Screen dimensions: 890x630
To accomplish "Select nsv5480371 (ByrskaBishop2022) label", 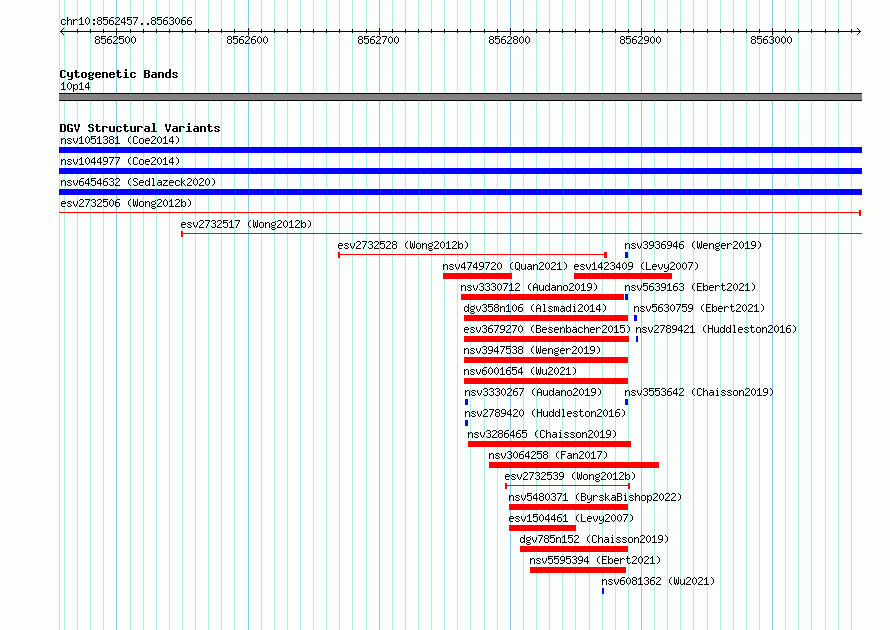I will pos(595,497).
